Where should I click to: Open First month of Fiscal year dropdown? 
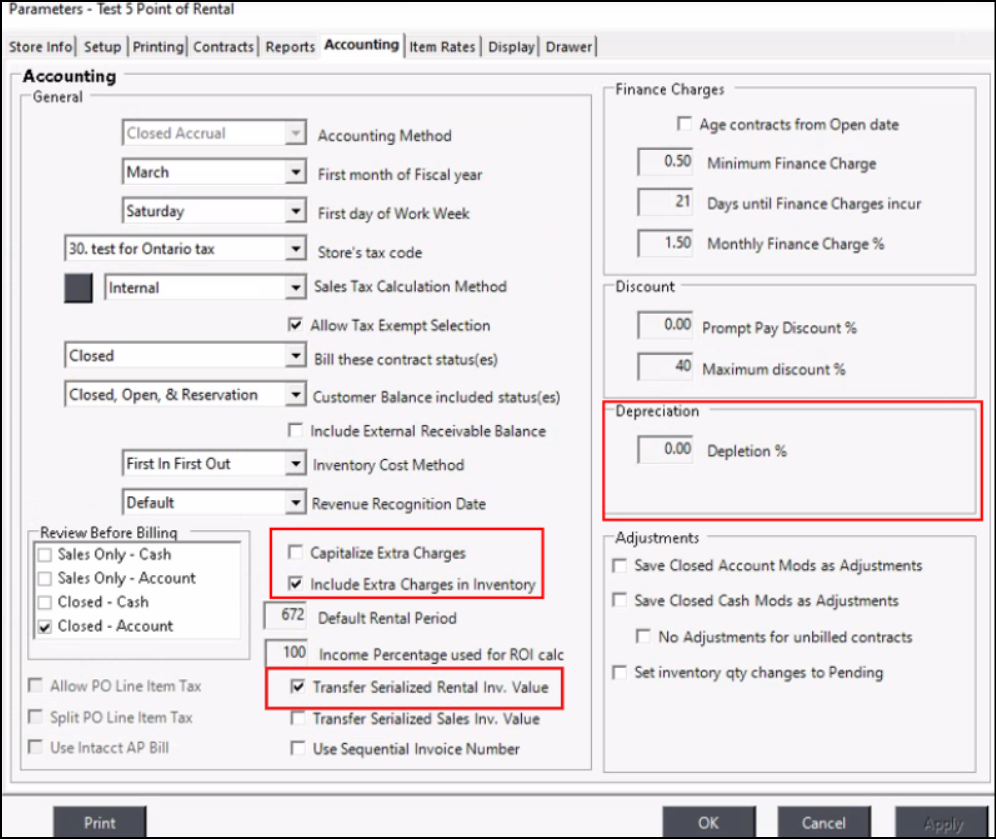click(295, 173)
